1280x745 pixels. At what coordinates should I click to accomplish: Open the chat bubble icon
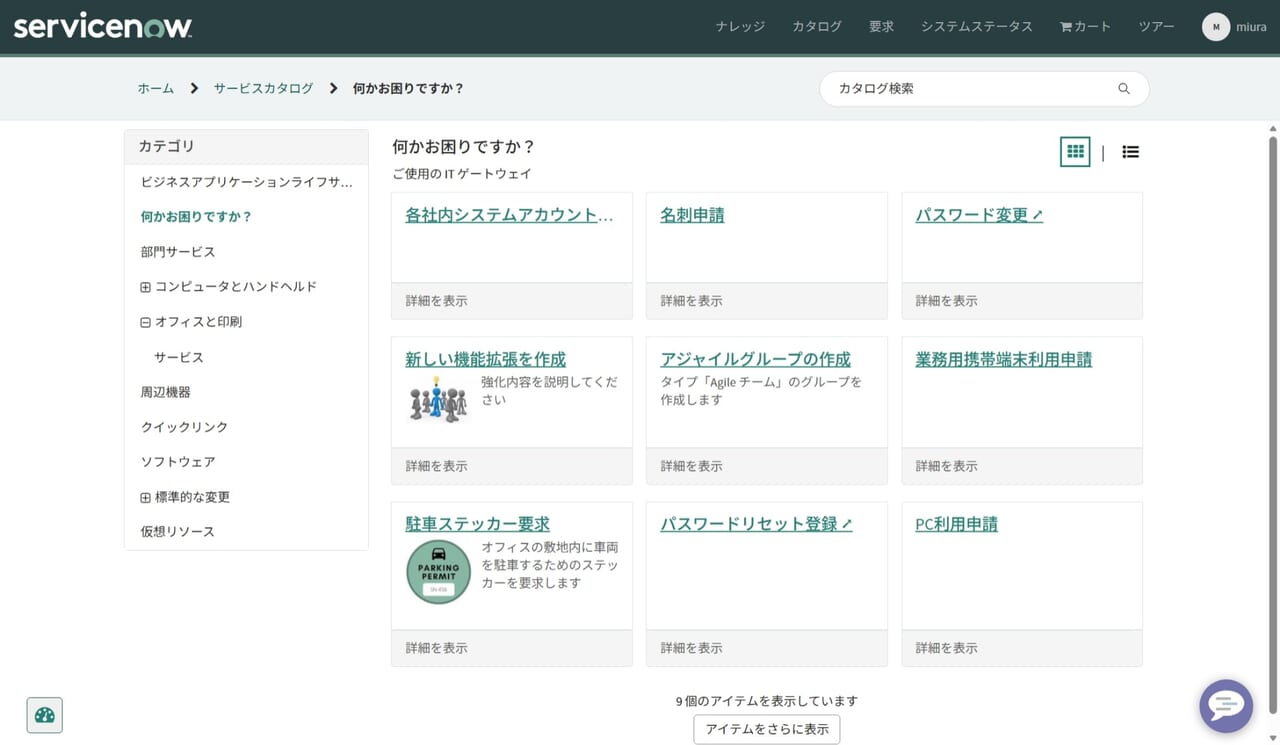(x=1225, y=706)
